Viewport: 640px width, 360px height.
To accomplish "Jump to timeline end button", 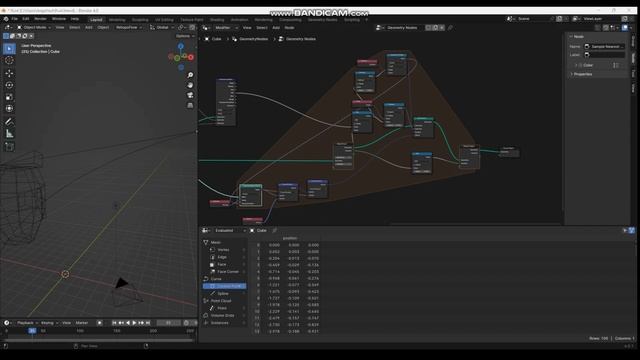I will click(x=148, y=323).
